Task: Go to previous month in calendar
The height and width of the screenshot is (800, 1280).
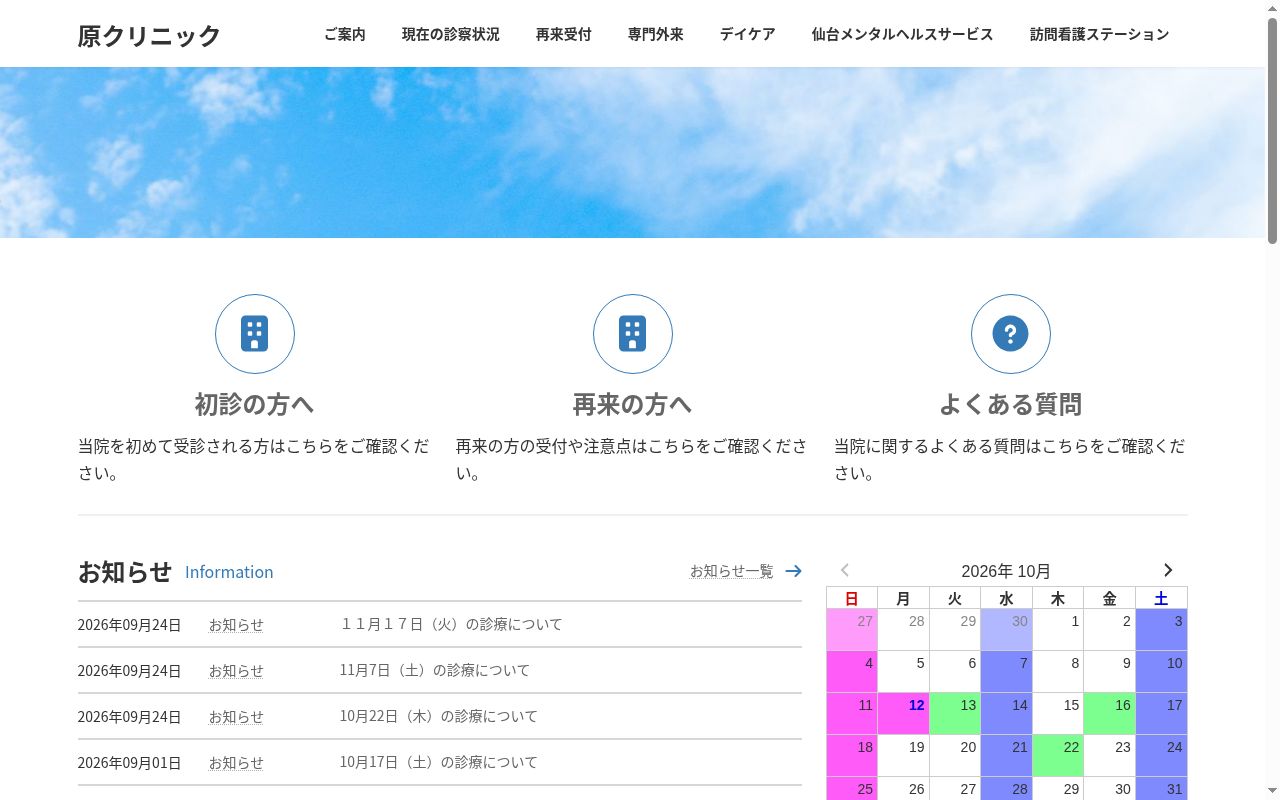Action: point(845,570)
